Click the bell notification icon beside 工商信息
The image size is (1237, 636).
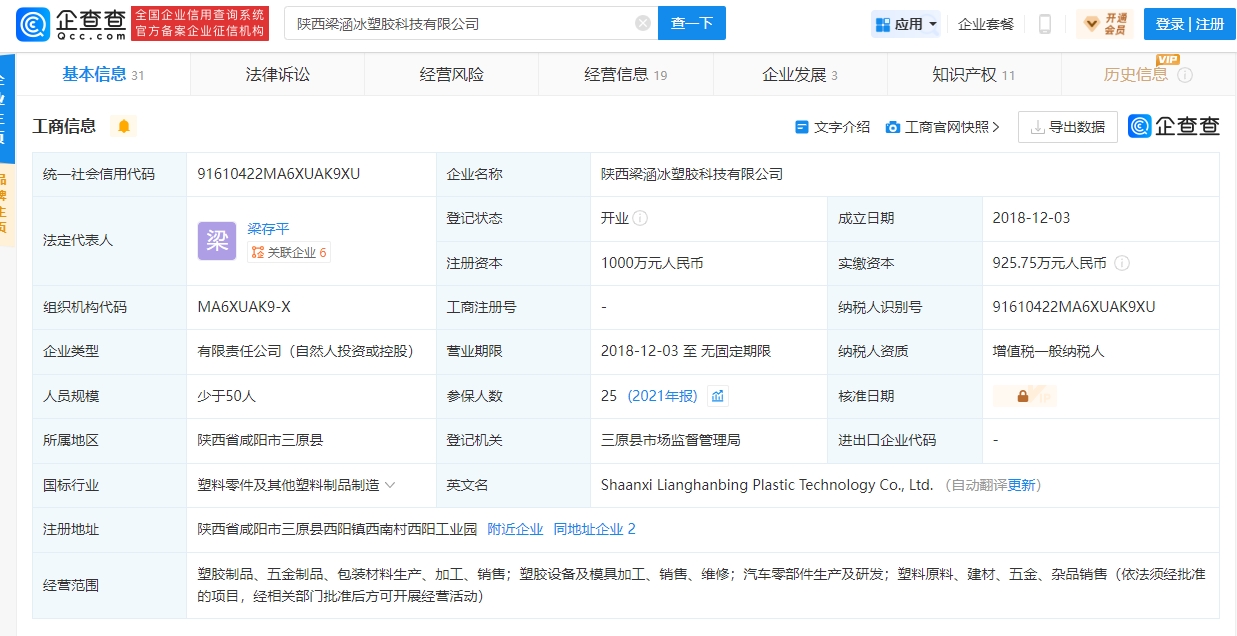pyautogui.click(x=124, y=126)
